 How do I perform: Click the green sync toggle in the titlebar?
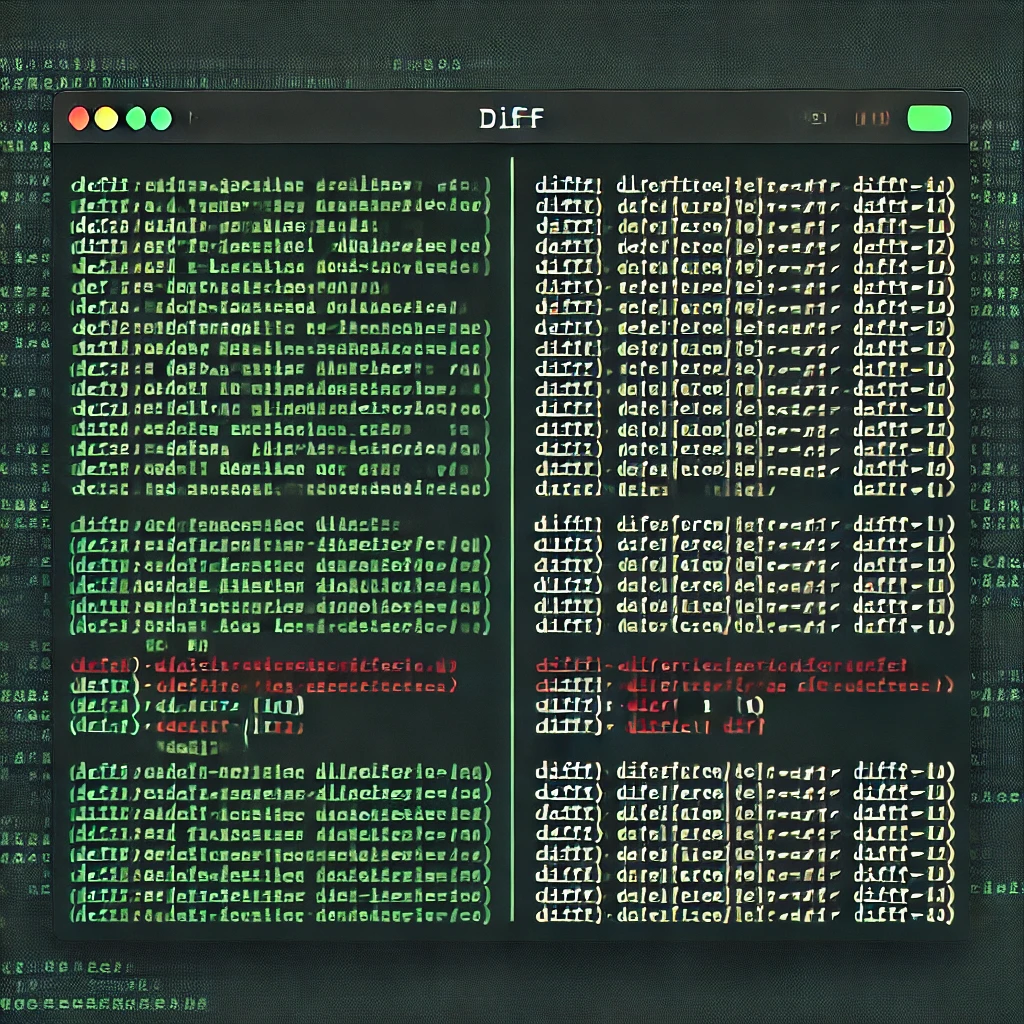pos(928,117)
